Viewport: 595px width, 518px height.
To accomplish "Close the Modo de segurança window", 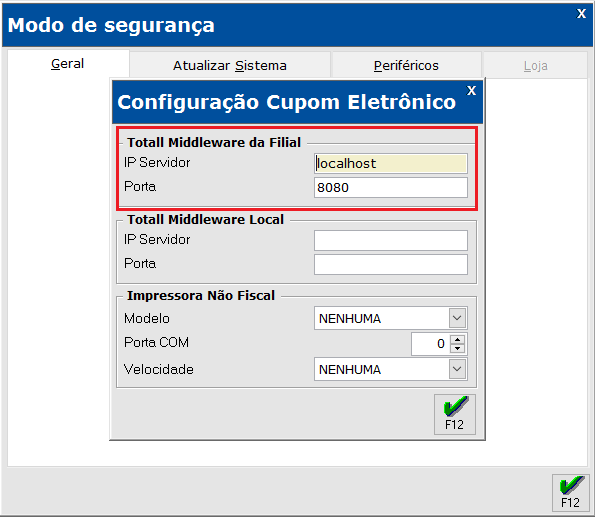I will [x=581, y=14].
